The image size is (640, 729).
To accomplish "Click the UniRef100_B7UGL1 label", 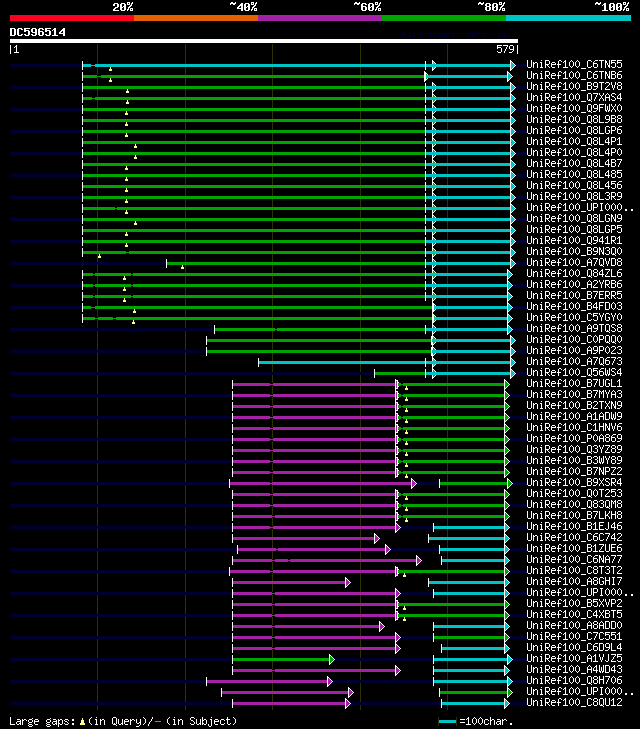I will point(574,384).
